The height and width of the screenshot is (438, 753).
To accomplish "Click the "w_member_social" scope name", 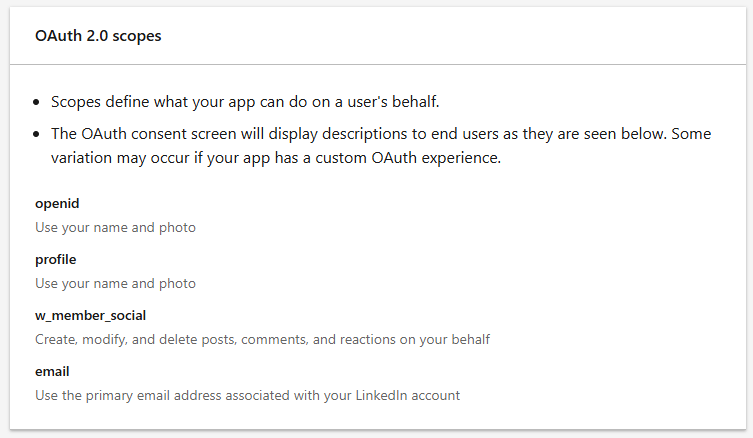I will point(90,316).
